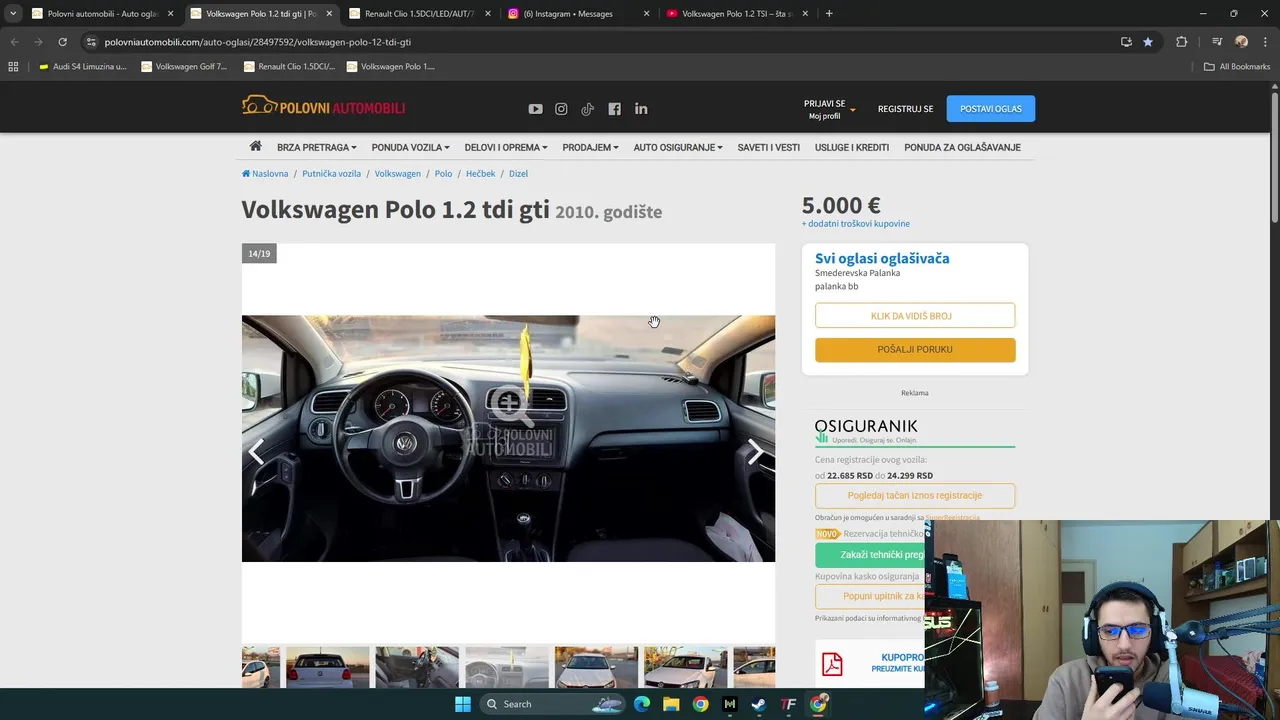Open the Instagram social icon in site header

tap(561, 109)
